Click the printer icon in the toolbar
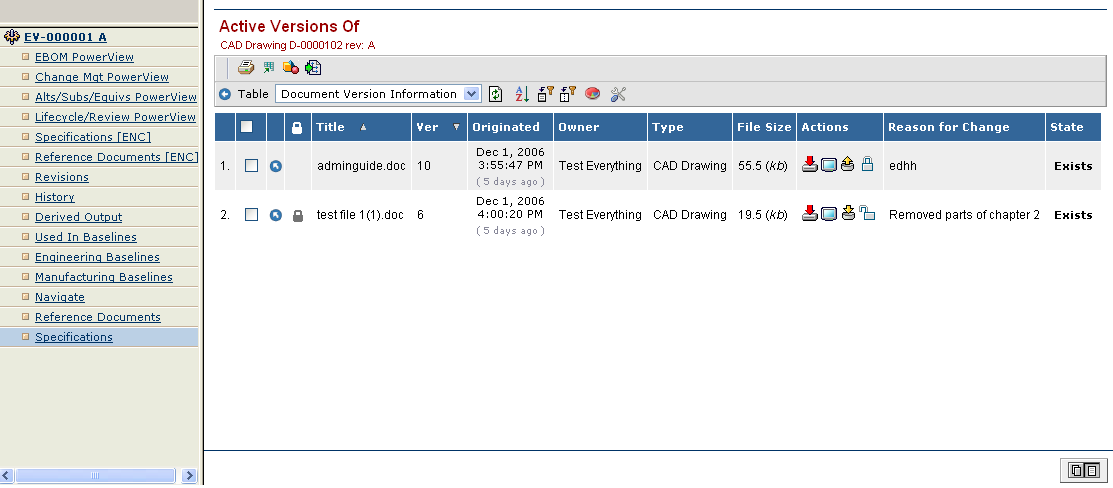The image size is (1113, 488). click(x=245, y=68)
